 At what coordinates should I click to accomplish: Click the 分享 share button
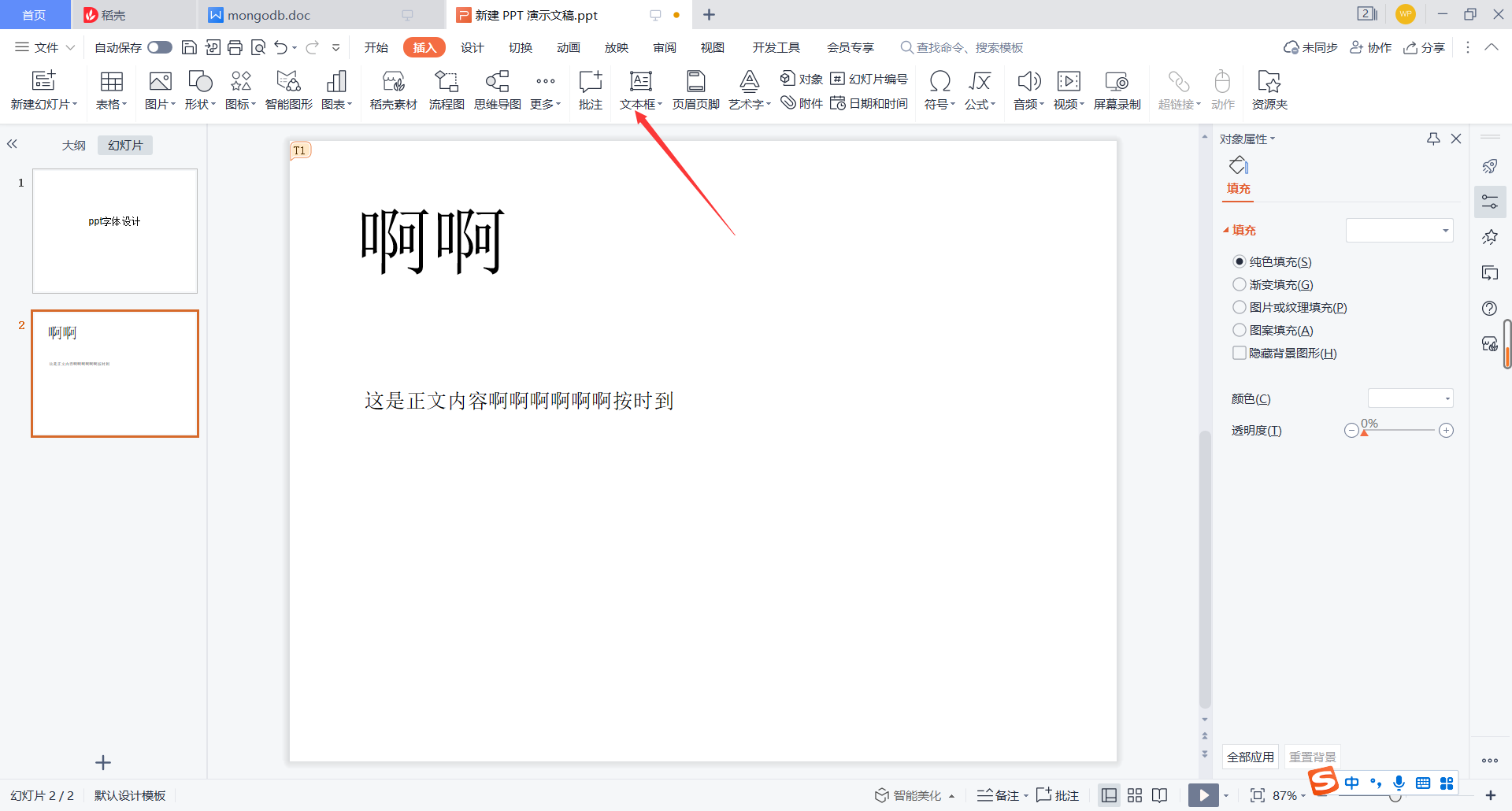point(1425,47)
